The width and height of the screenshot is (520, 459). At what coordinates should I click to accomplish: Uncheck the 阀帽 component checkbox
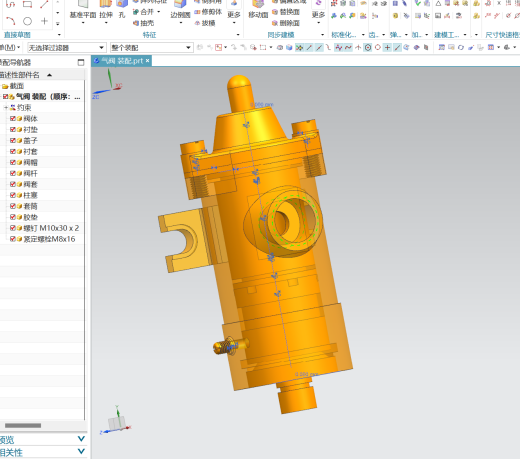coord(13,162)
